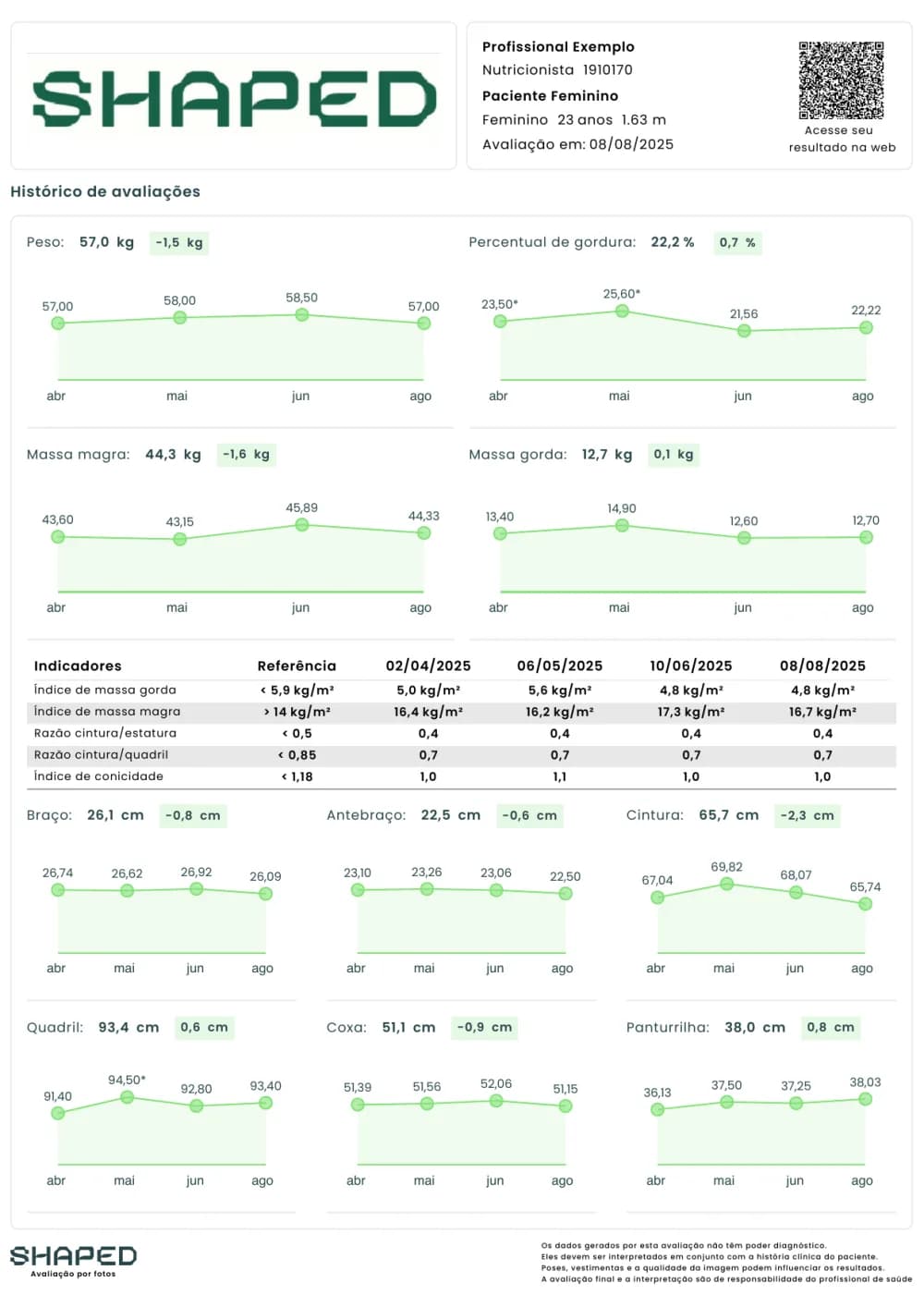Click the Histórico de avaliações heading
Image resolution: width=924 pixels, height=1307 pixels.
point(105,191)
